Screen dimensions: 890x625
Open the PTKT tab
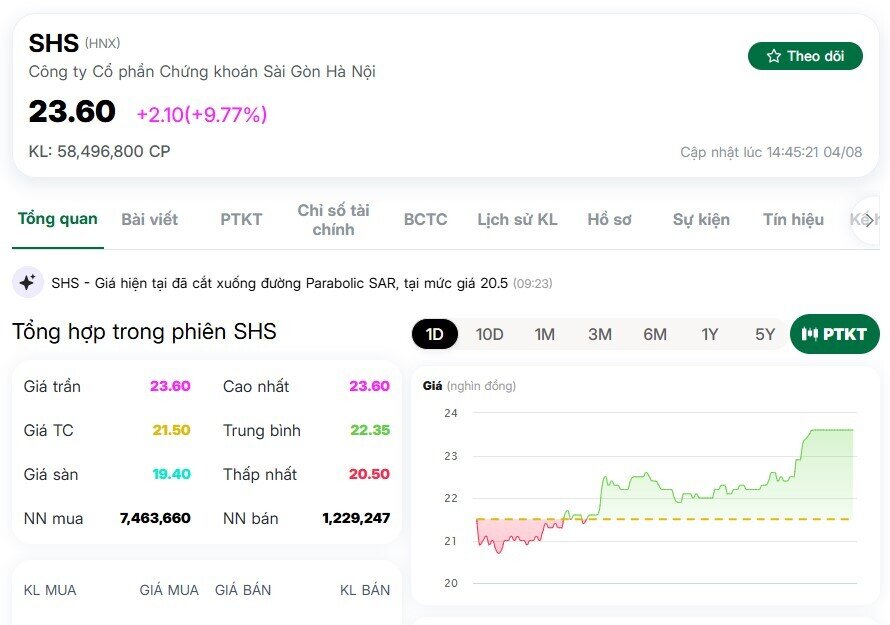(x=240, y=219)
